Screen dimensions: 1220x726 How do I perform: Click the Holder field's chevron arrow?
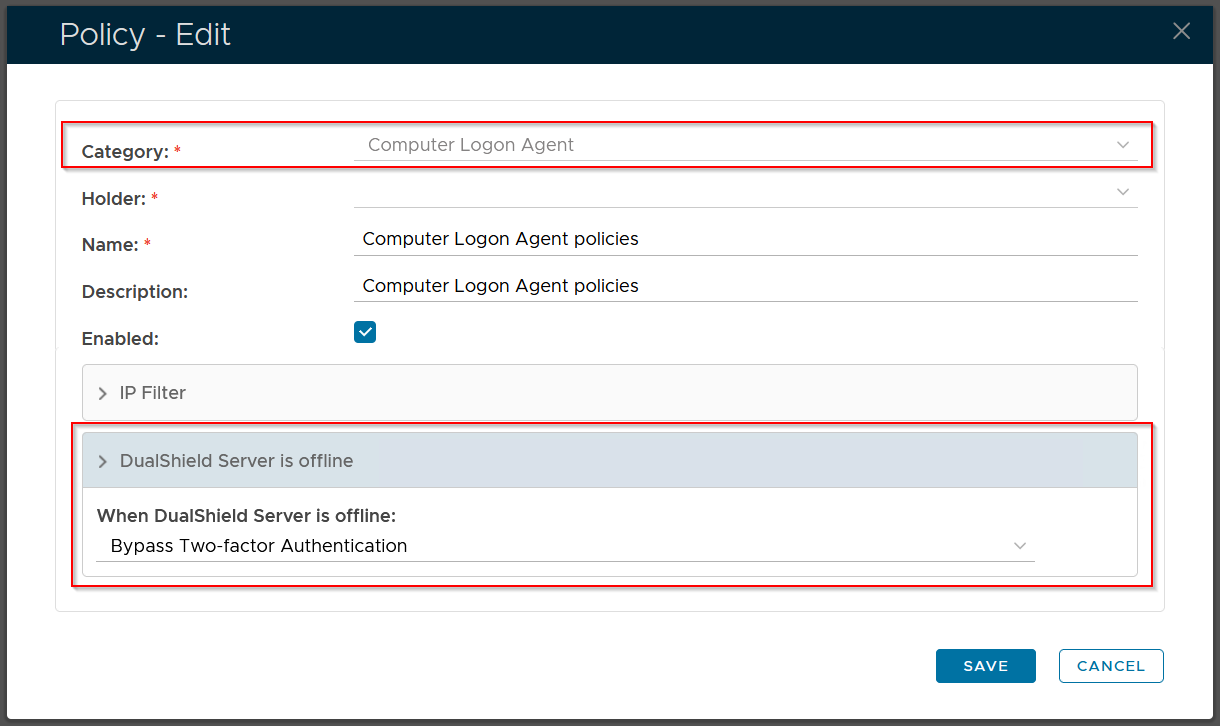click(1123, 191)
